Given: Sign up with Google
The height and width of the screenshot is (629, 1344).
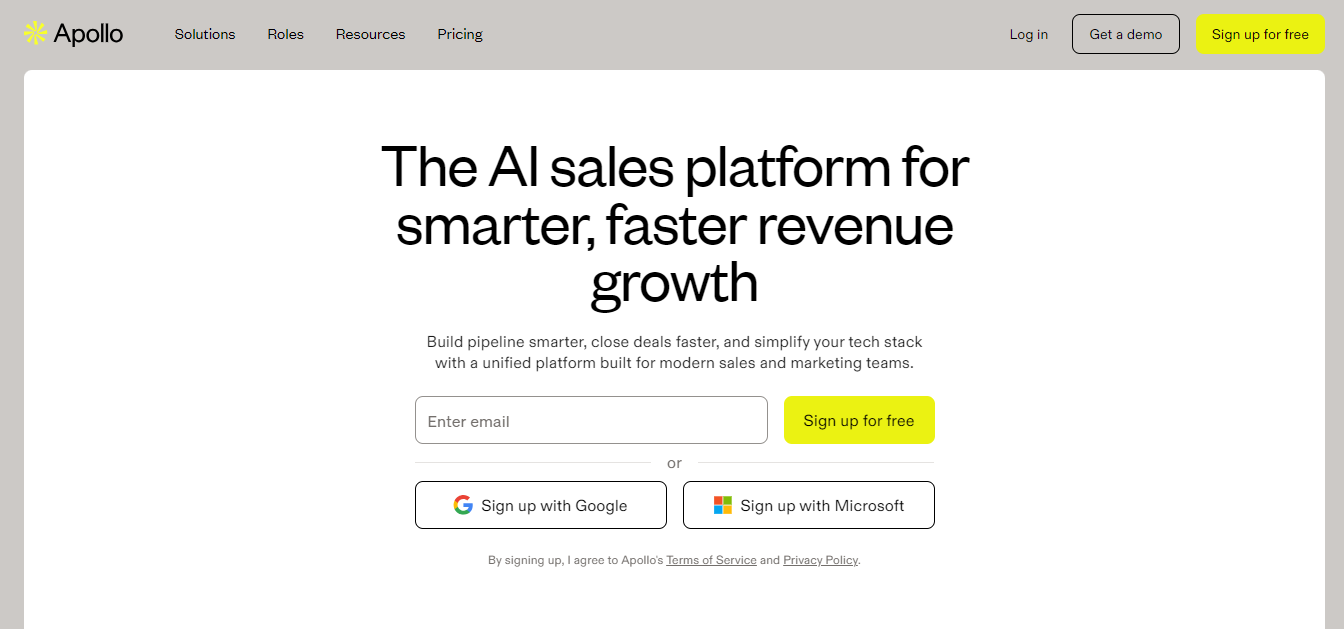Looking at the screenshot, I should 540,505.
